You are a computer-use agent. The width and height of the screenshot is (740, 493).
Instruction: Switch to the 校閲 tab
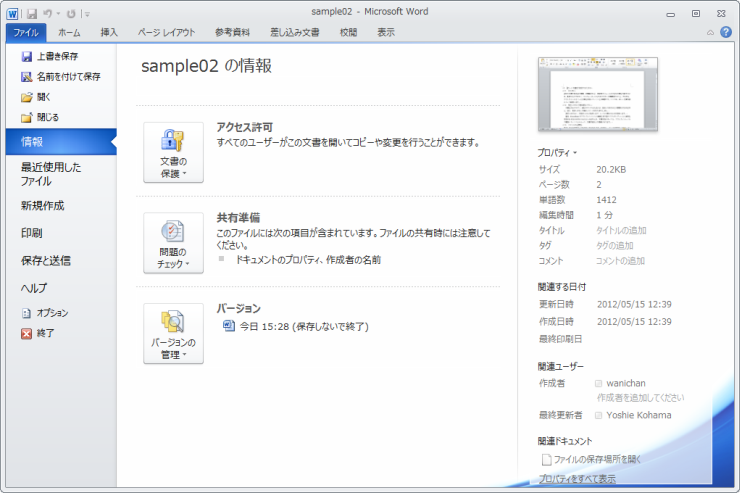[x=349, y=33]
